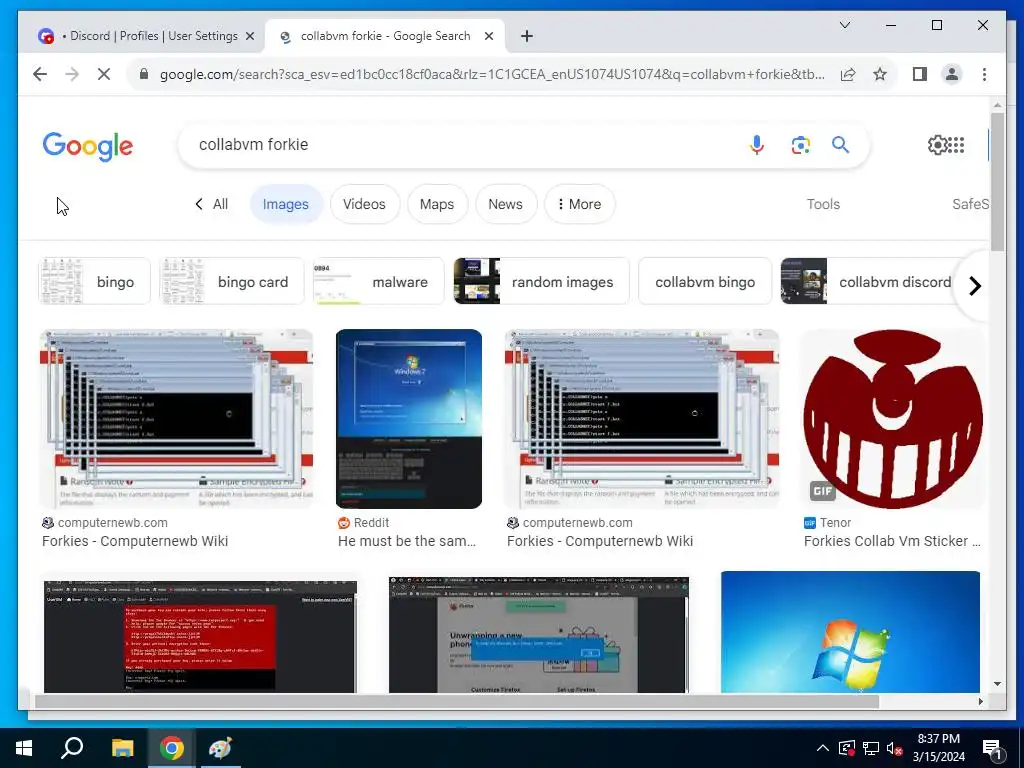Click the bingo card suggestion chip
The image size is (1024, 768).
coord(232,281)
